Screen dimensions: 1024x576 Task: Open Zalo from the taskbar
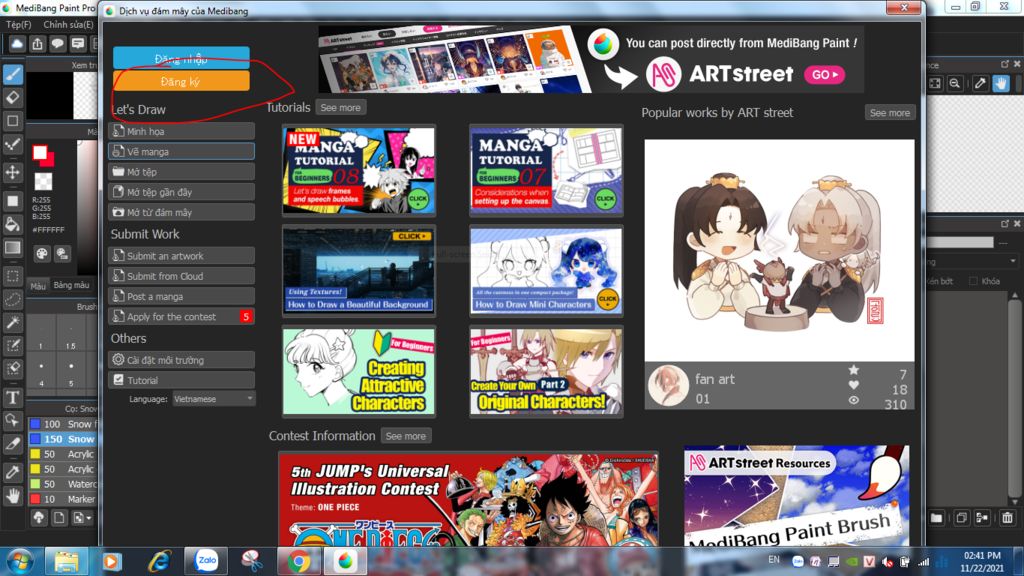point(207,561)
